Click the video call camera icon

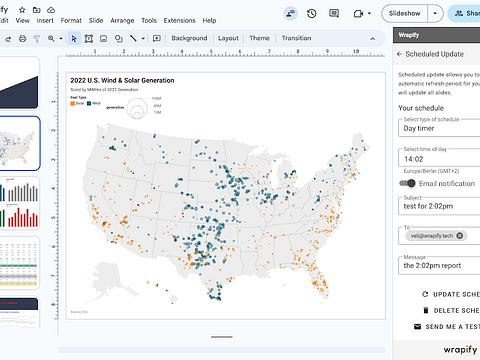[358, 14]
